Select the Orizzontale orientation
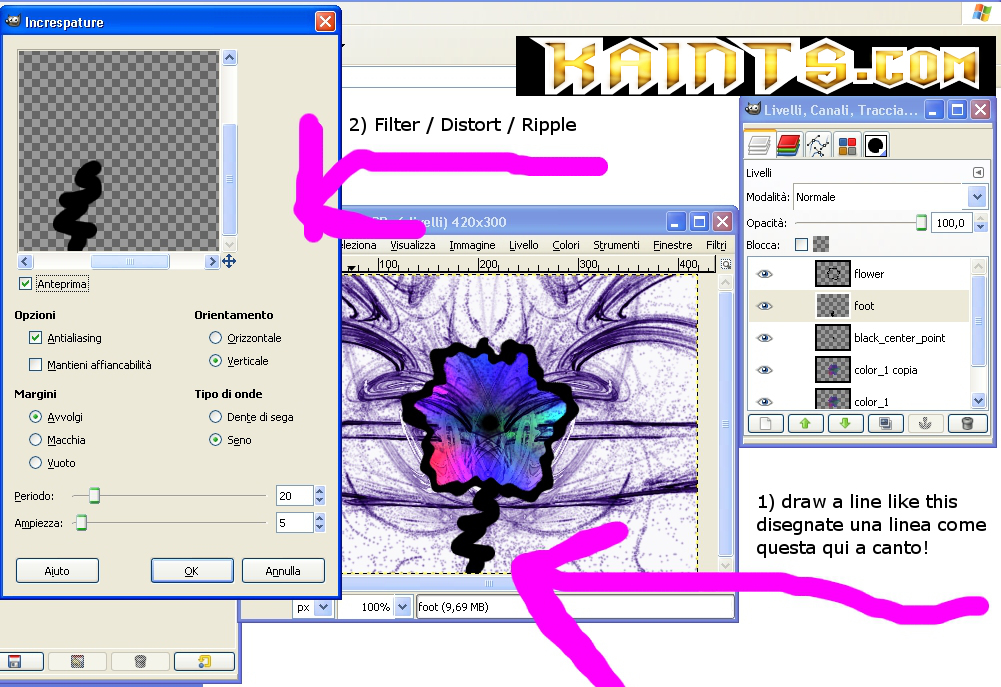 point(216,338)
